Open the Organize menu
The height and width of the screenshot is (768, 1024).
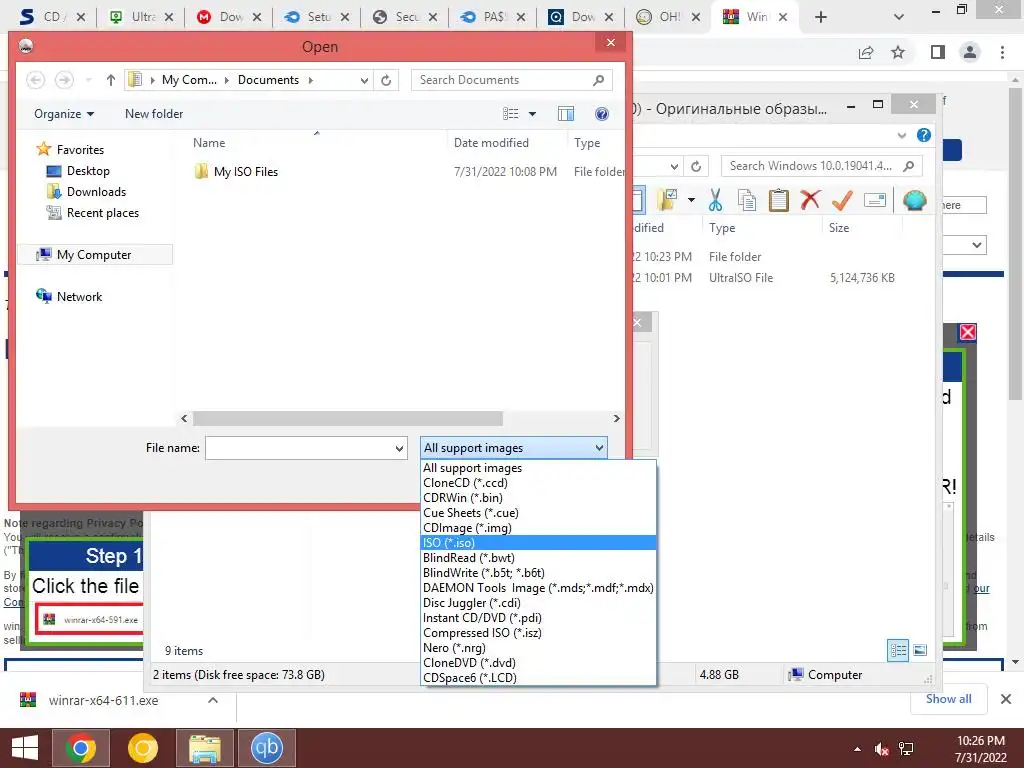click(x=64, y=114)
